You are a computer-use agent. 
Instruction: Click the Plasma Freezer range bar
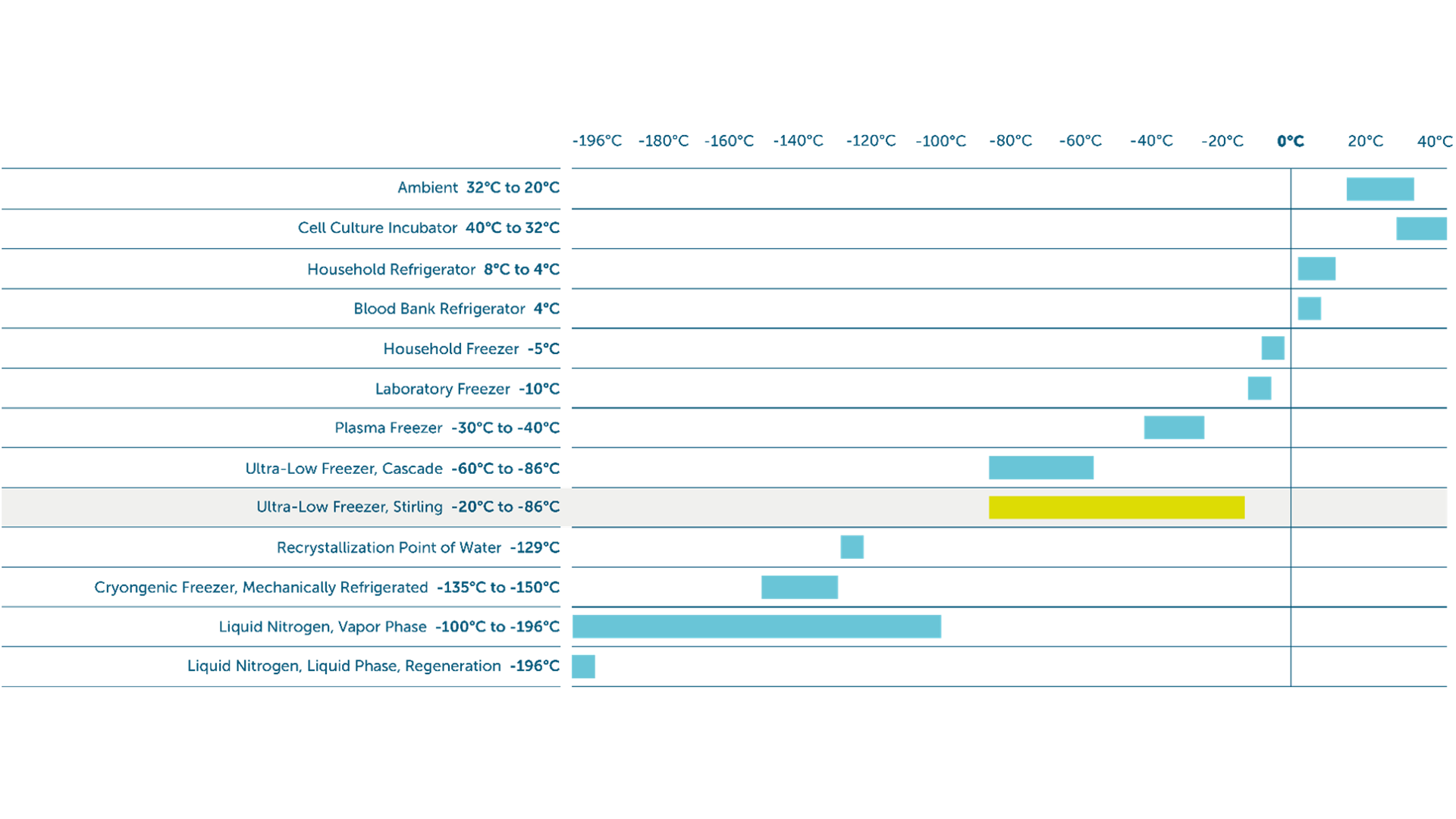[1173, 428]
